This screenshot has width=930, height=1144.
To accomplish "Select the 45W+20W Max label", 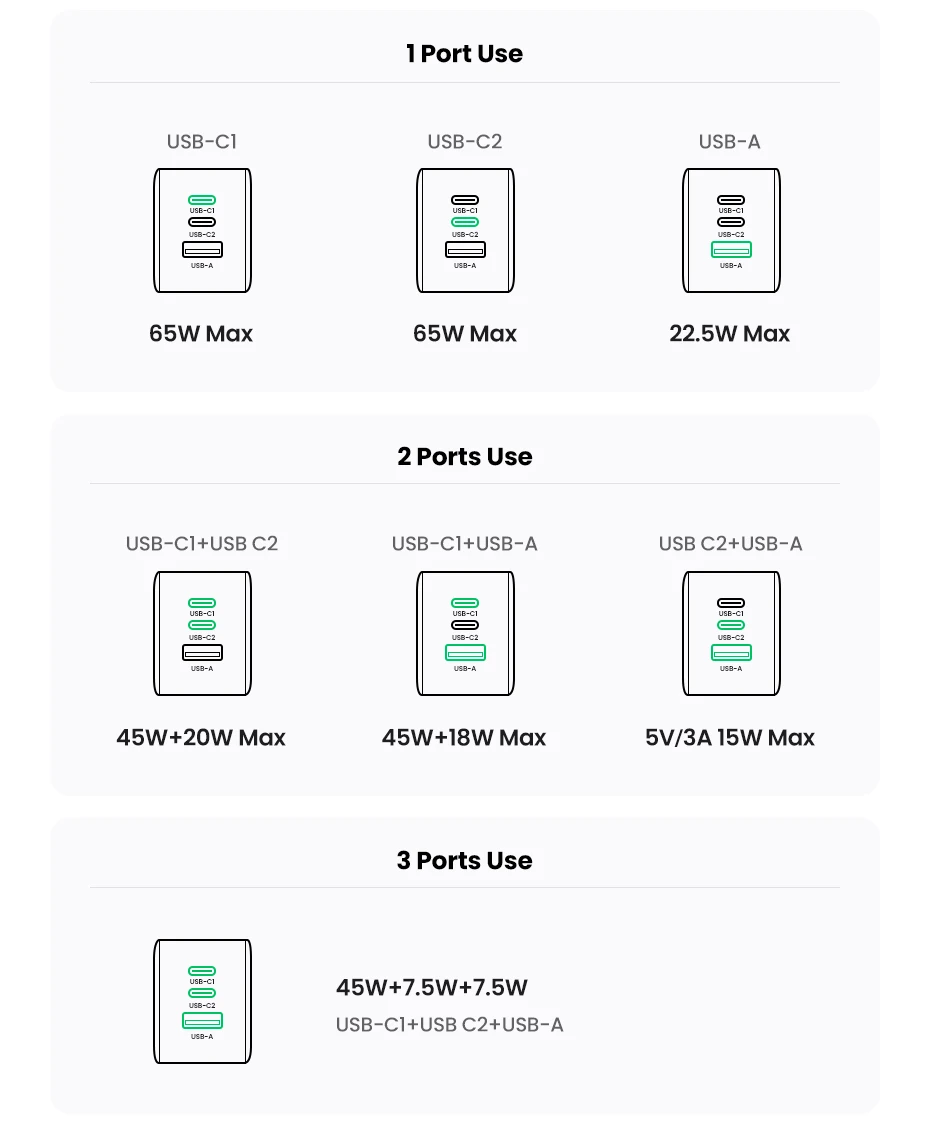I will (201, 738).
